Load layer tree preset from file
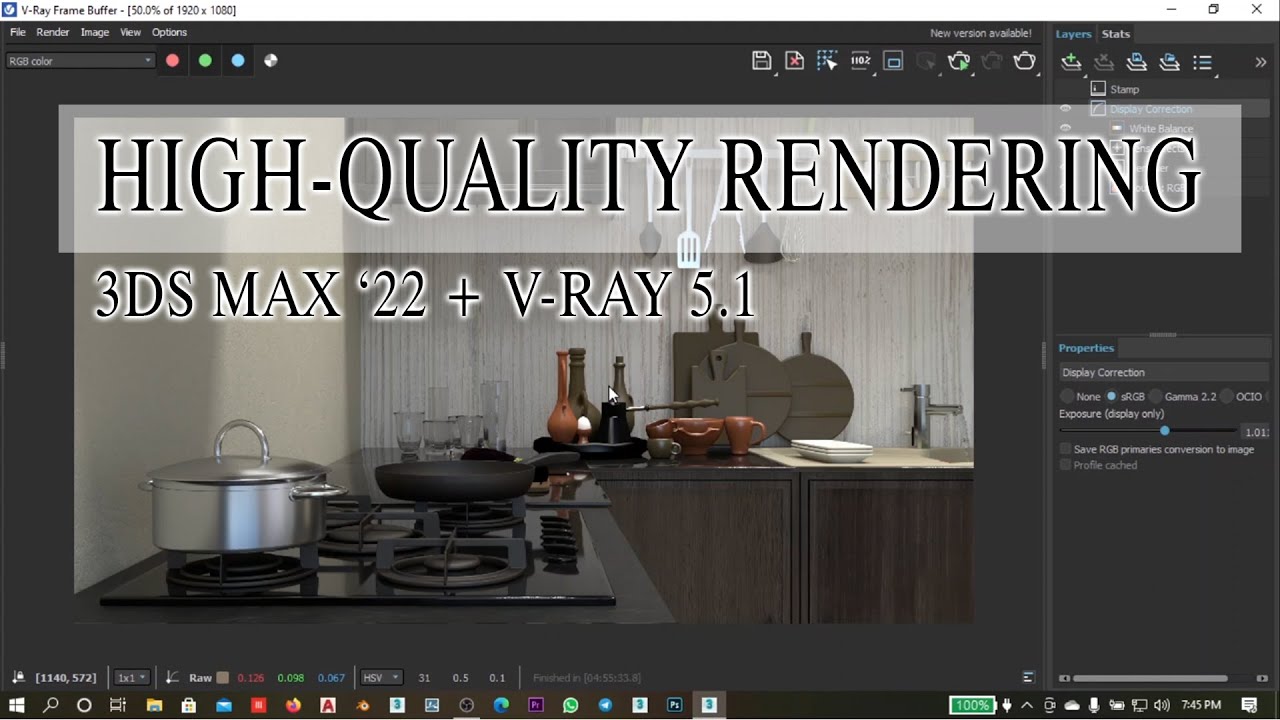Viewport: 1280px width, 720px height. (x=1170, y=62)
